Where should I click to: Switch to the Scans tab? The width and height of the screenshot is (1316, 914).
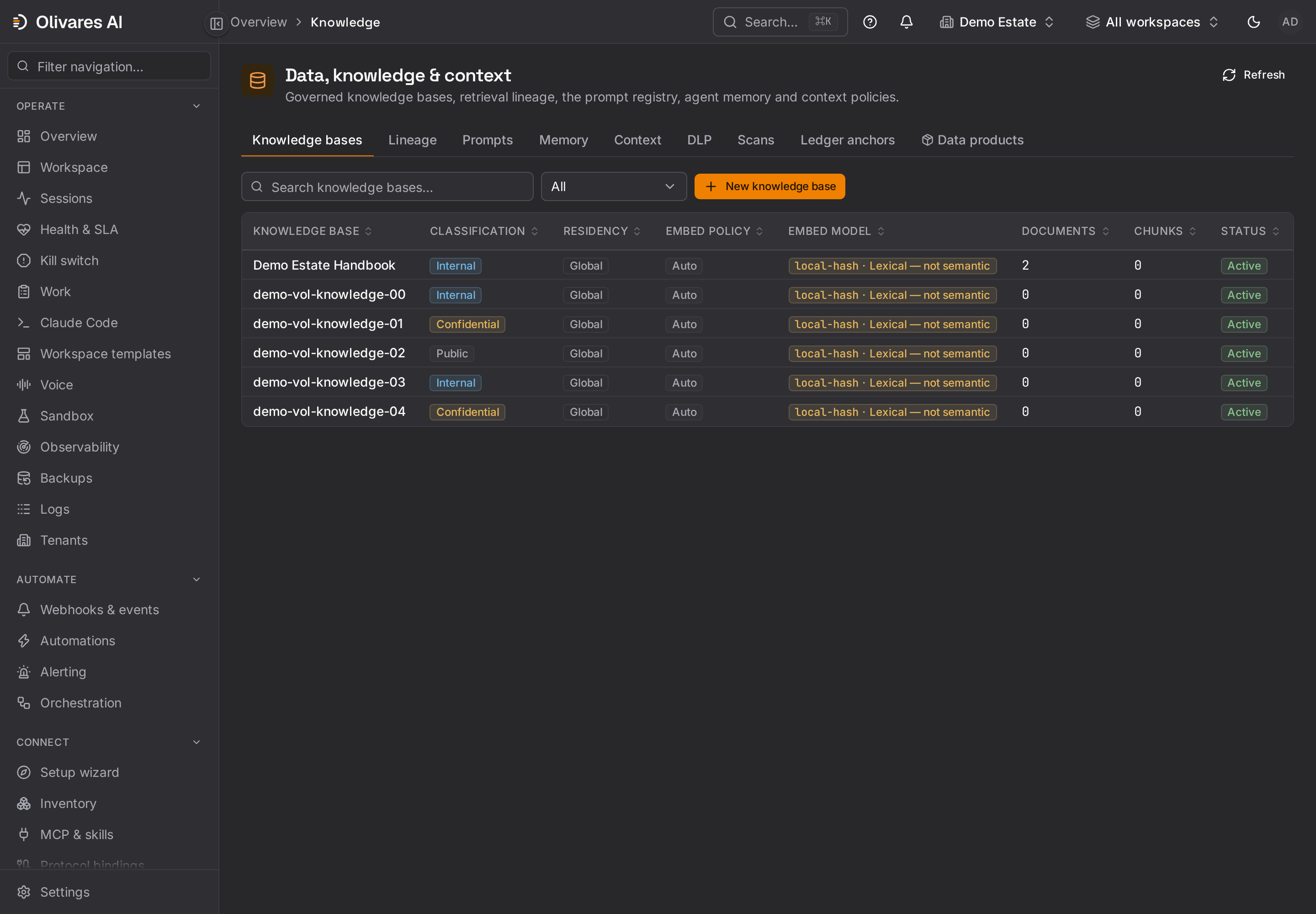[755, 140]
